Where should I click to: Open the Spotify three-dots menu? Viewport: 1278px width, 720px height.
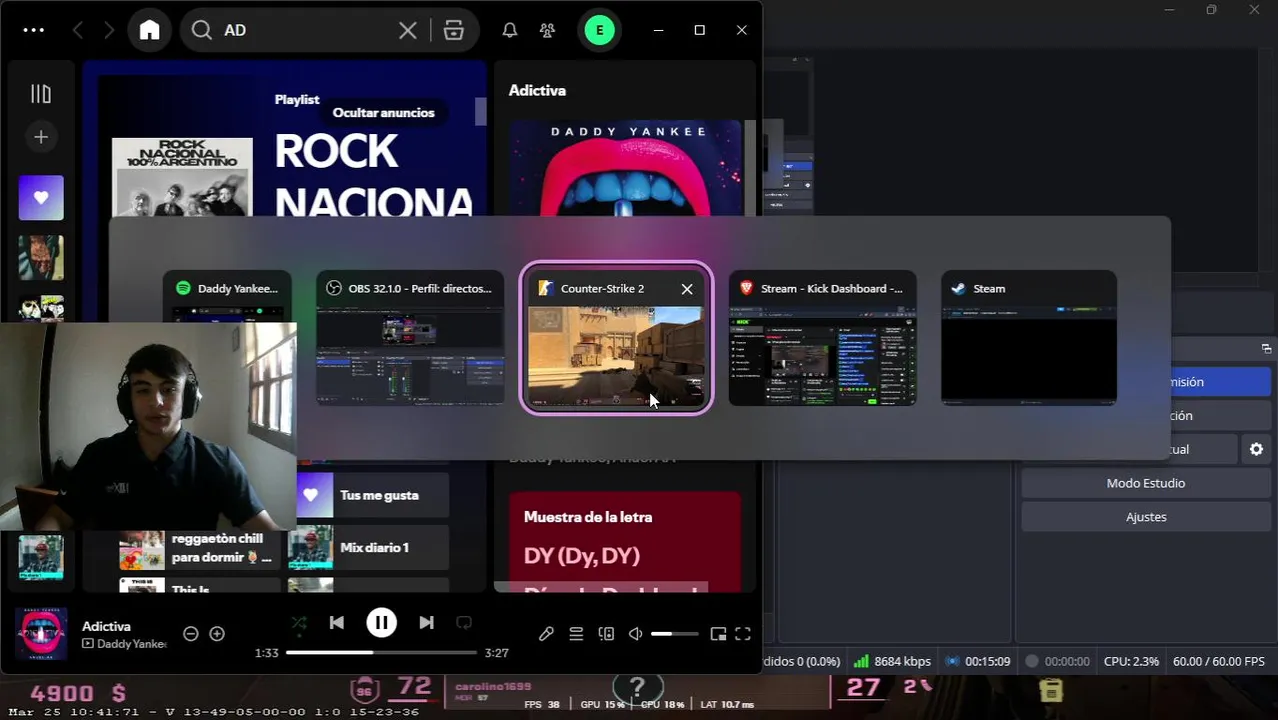(33, 30)
